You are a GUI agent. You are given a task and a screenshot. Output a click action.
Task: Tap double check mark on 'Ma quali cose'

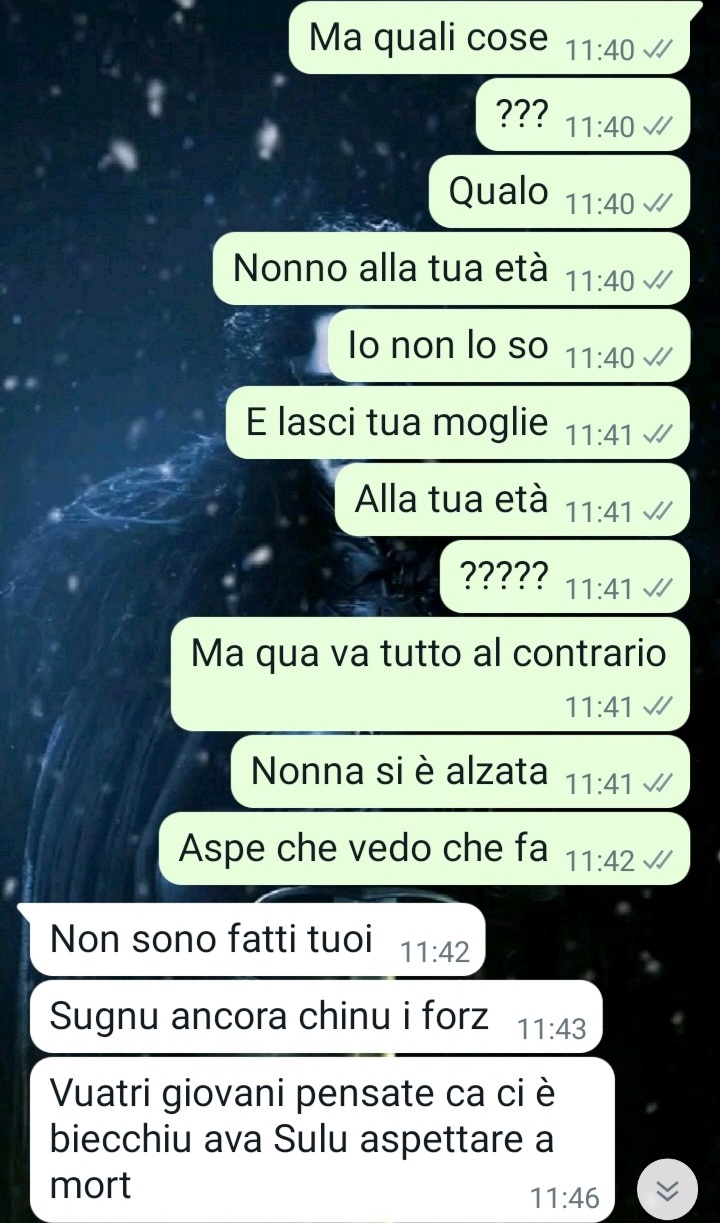659,50
